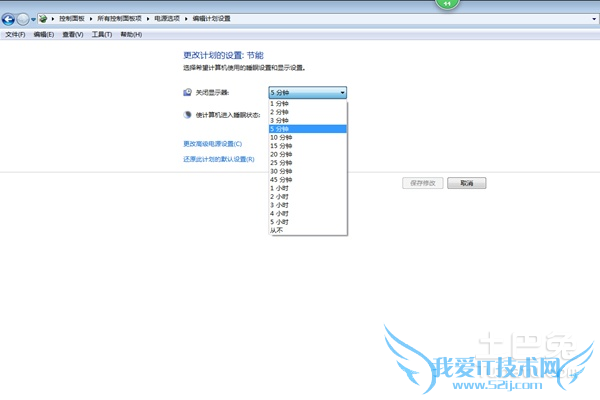Open the 工具(T) menu
The width and height of the screenshot is (600, 400).
click(x=102, y=34)
